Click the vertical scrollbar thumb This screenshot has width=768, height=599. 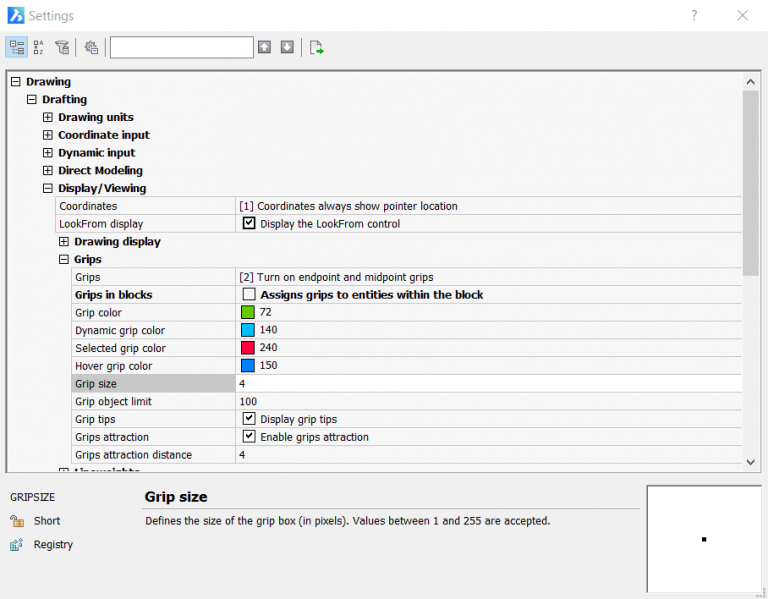coord(750,183)
